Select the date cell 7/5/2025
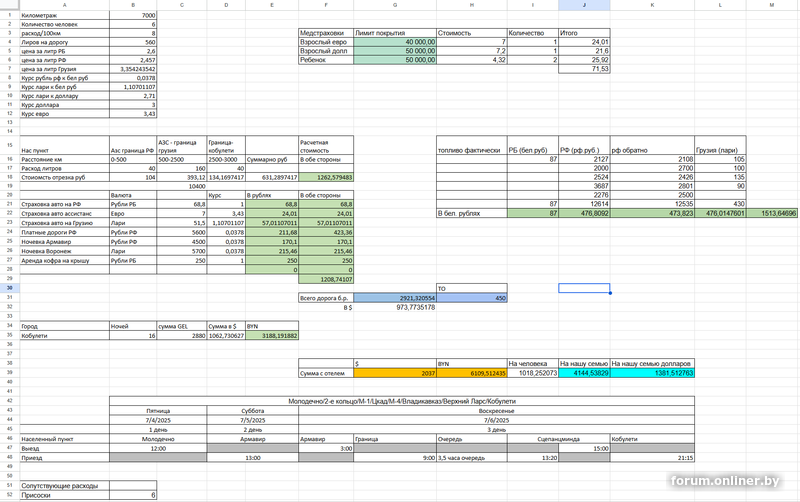 (253, 420)
